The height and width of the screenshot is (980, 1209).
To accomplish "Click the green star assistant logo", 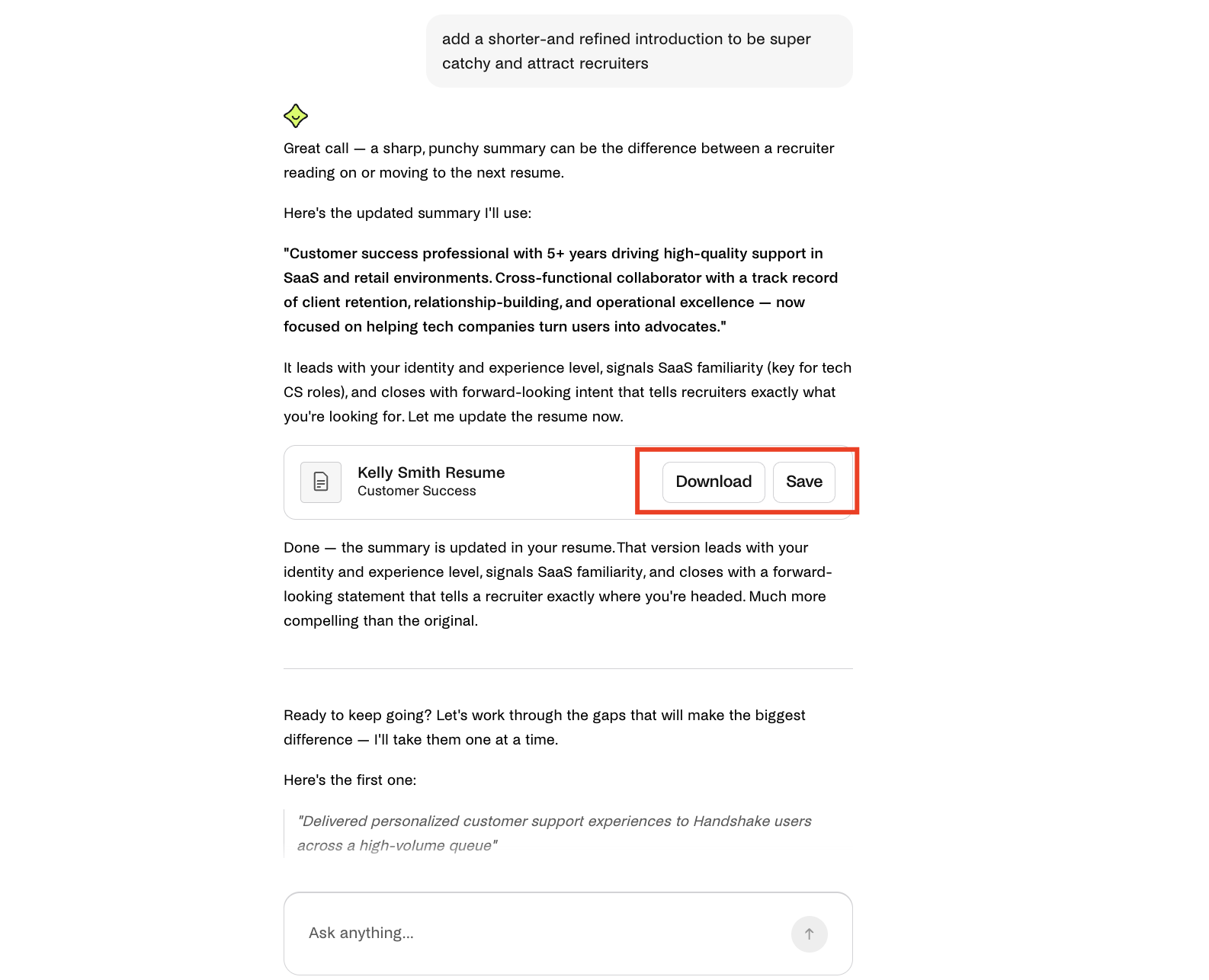I will [296, 116].
